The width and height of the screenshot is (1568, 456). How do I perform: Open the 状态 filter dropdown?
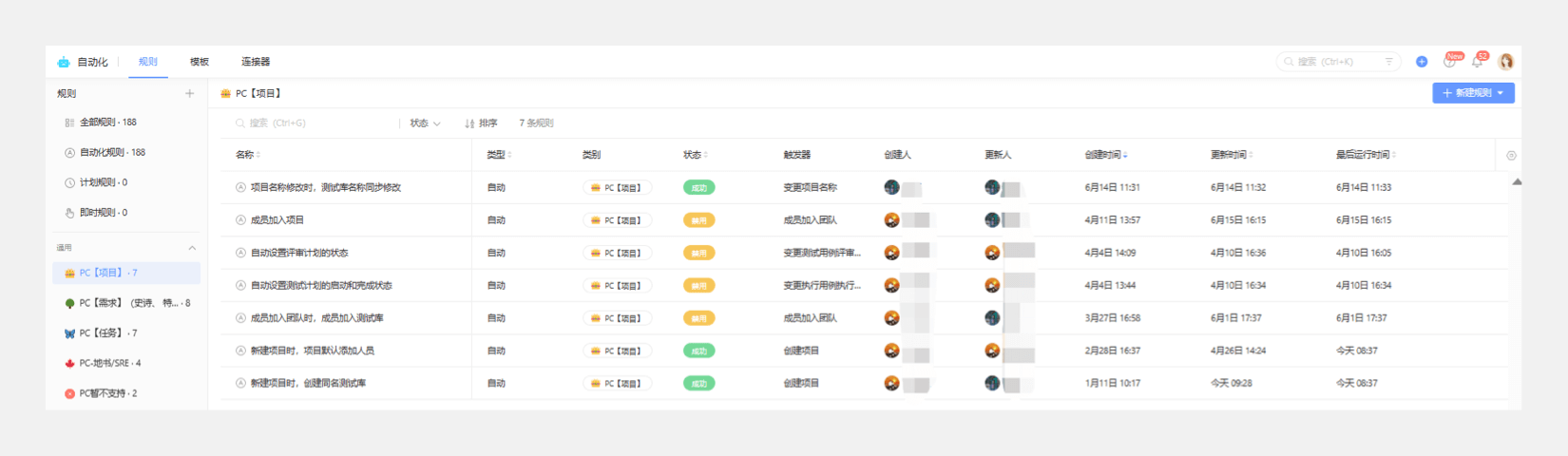click(x=425, y=123)
